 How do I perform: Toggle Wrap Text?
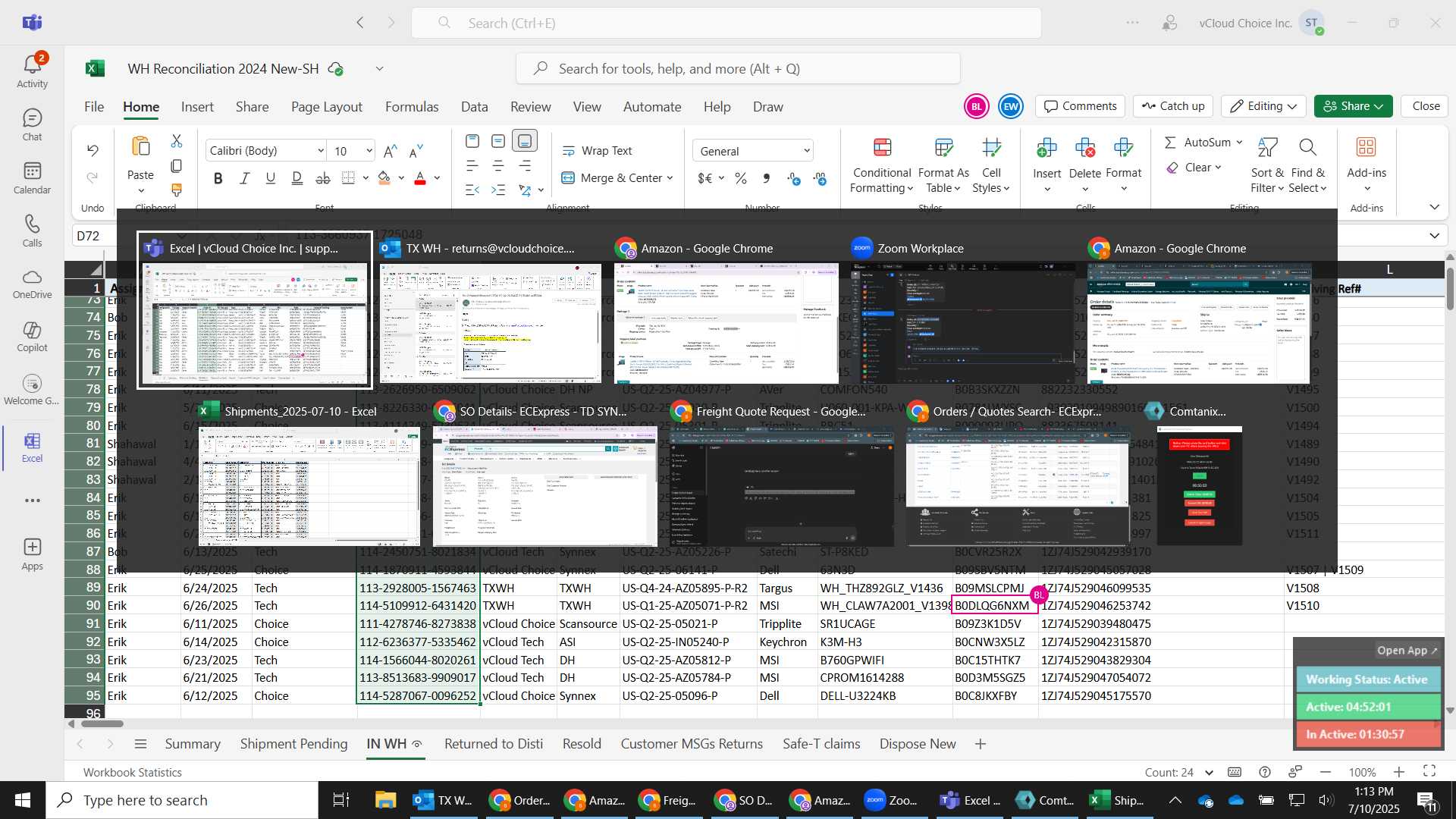coord(597,151)
